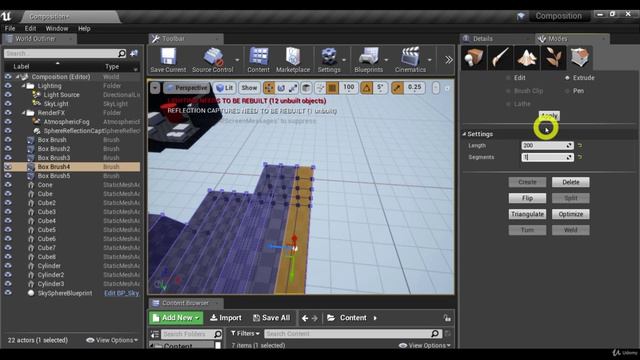640x360 pixels.
Task: Switch to the Details tab
Action: tap(483, 39)
